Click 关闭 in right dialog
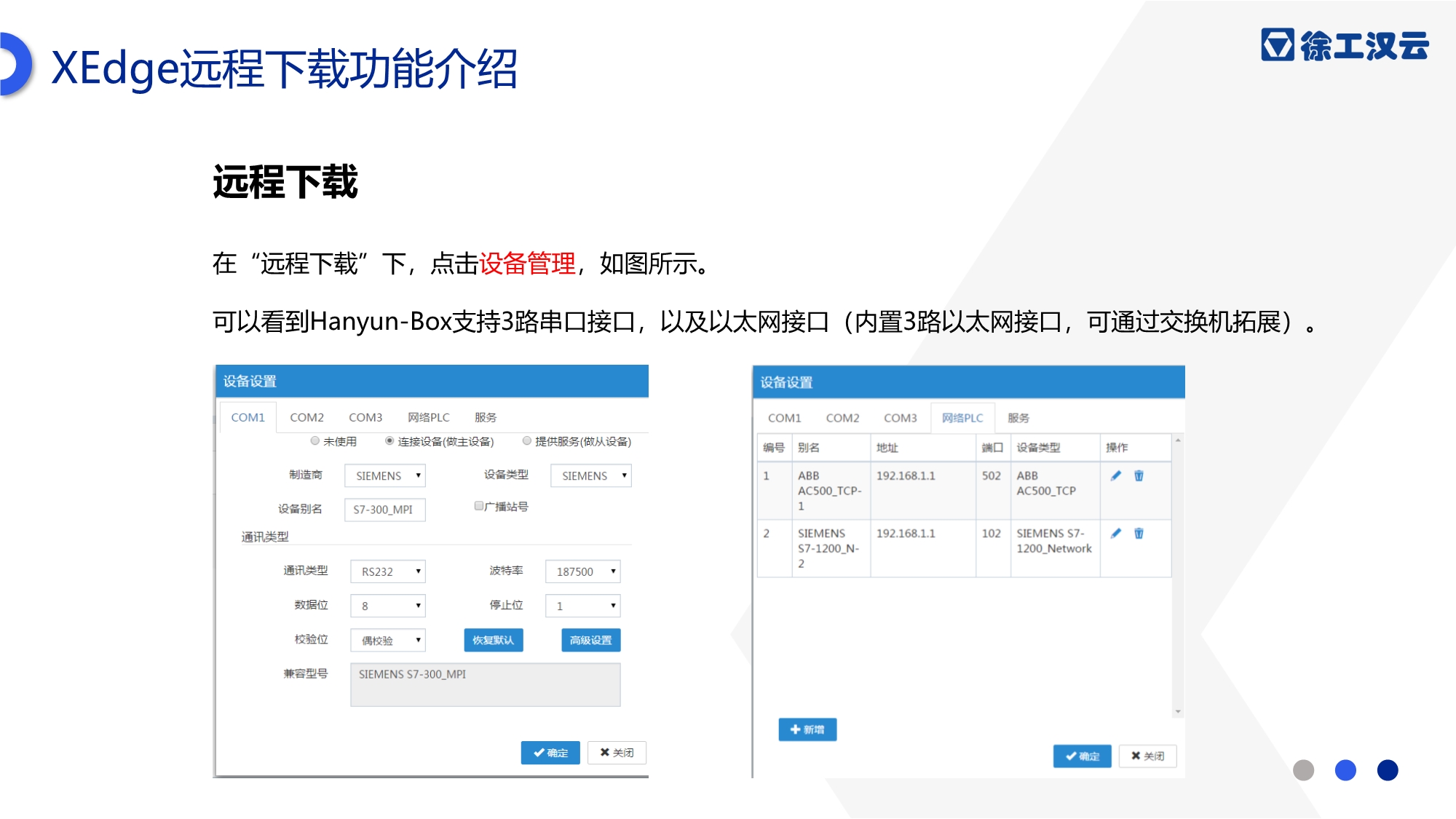1456x819 pixels. [1147, 756]
